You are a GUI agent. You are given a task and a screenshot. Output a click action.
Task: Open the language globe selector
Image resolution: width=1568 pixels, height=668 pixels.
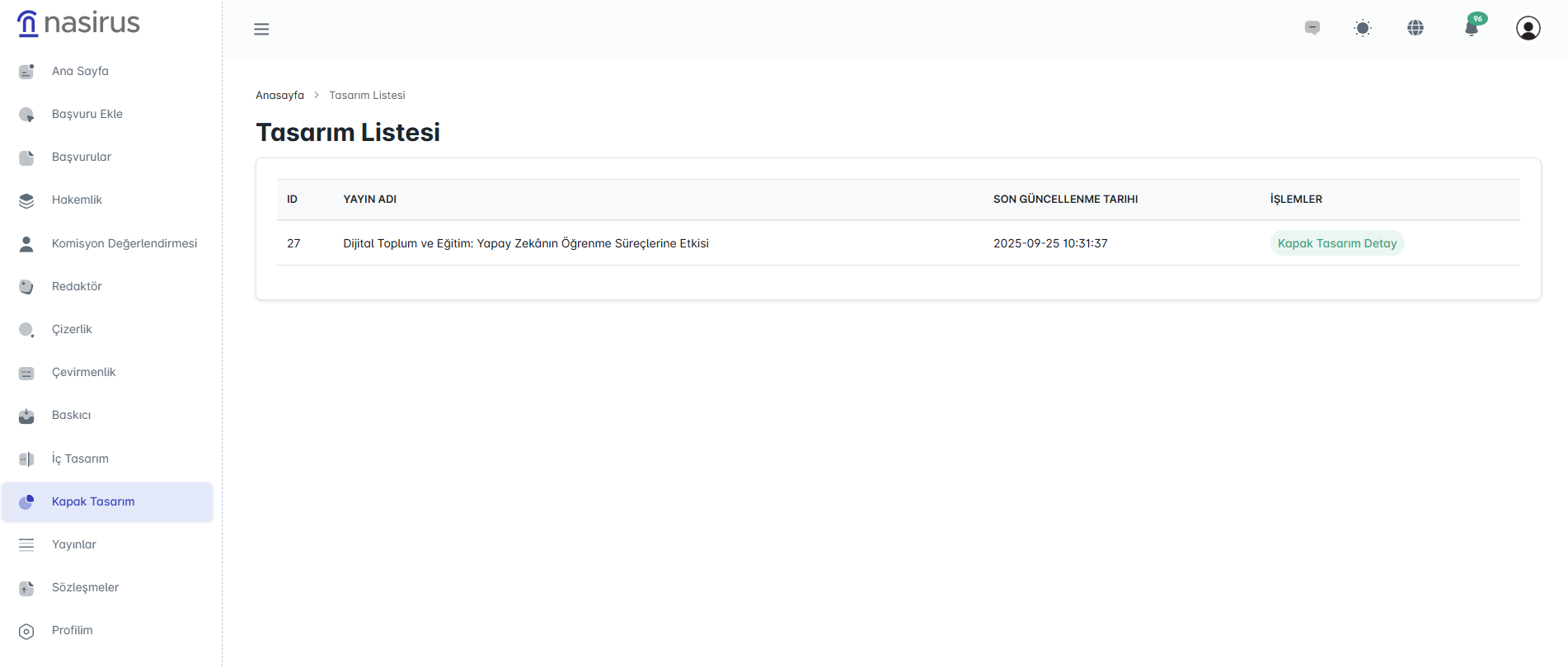click(x=1415, y=28)
